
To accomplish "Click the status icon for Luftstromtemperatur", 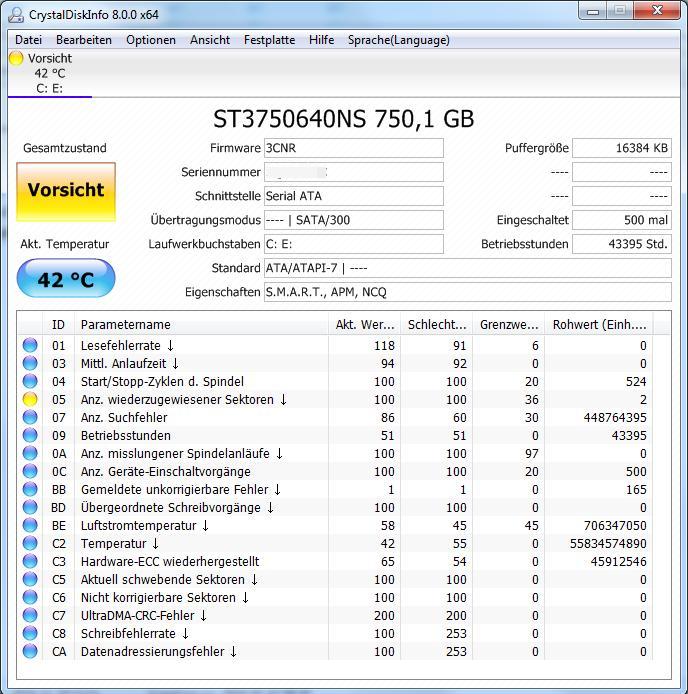I will coord(30,525).
